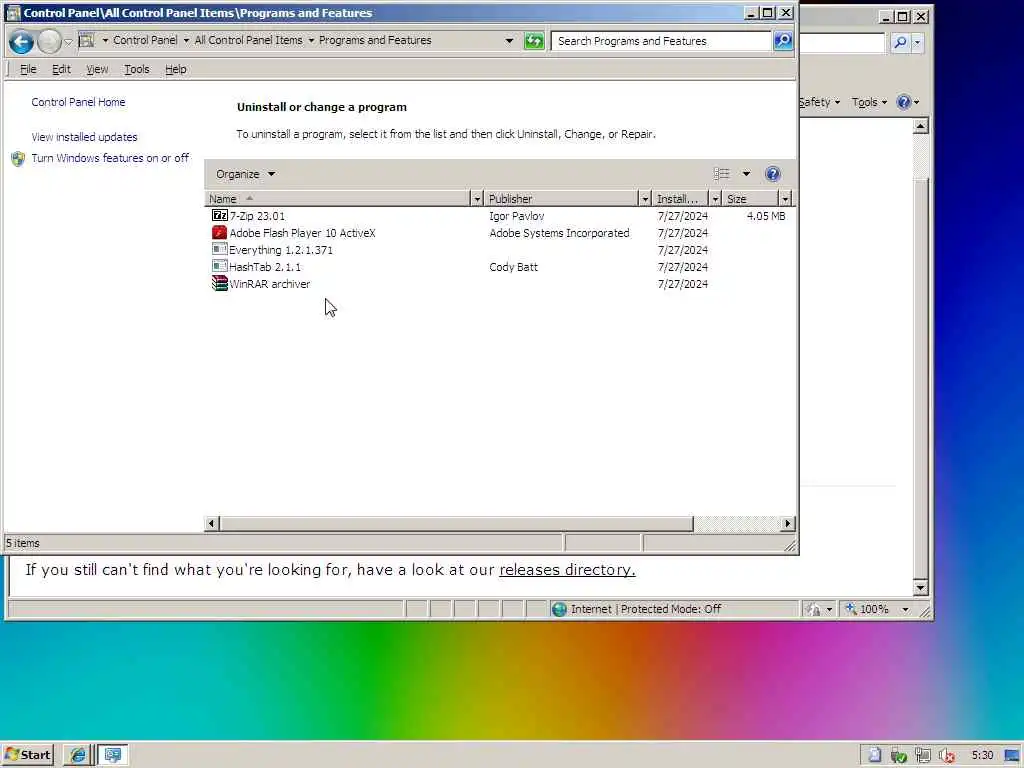The height and width of the screenshot is (768, 1024).
Task: Click the control panel icon in address bar
Action: [86, 40]
